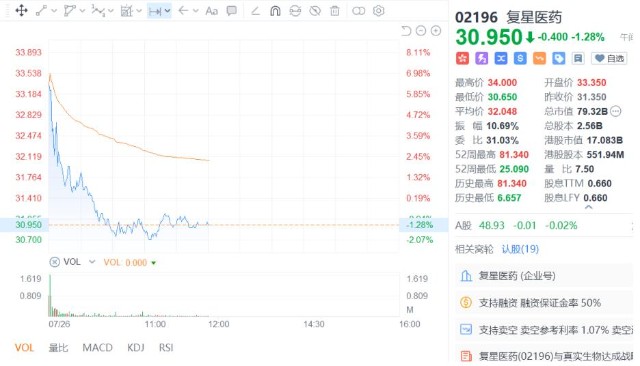Click the comment bubble annotation tool
640x366 pixels.
point(232,11)
